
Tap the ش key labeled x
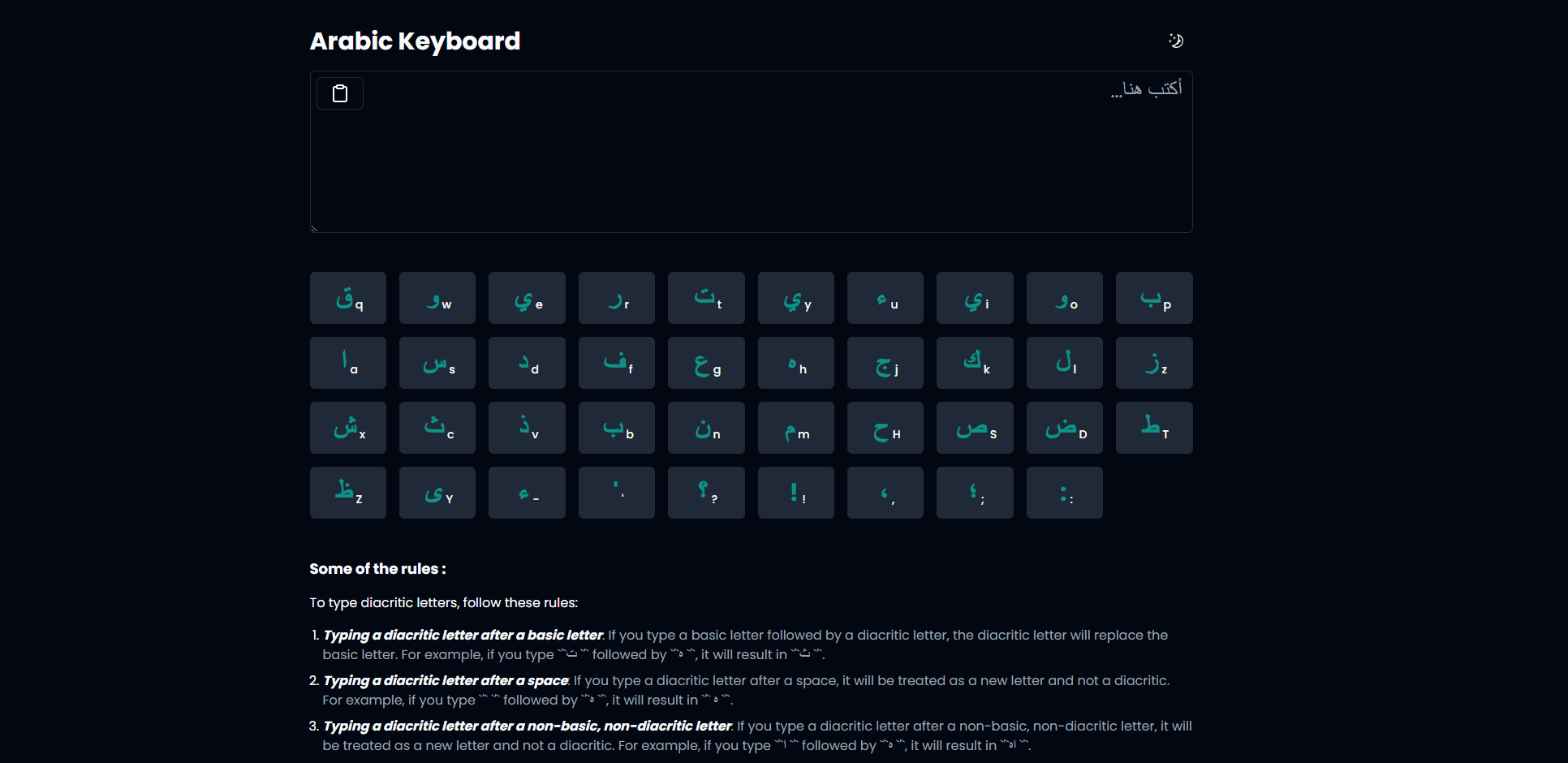(x=348, y=428)
